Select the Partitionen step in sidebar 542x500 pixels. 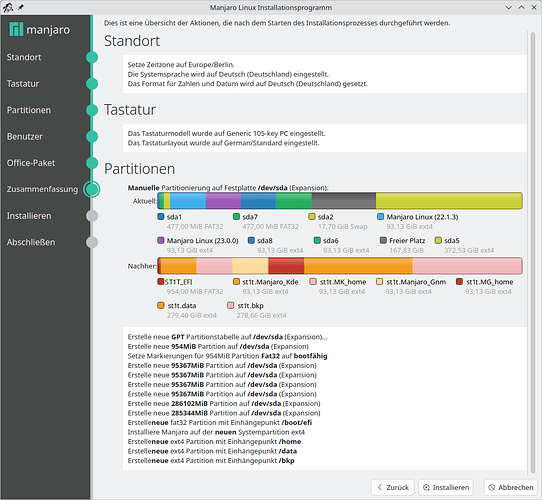tap(29, 110)
